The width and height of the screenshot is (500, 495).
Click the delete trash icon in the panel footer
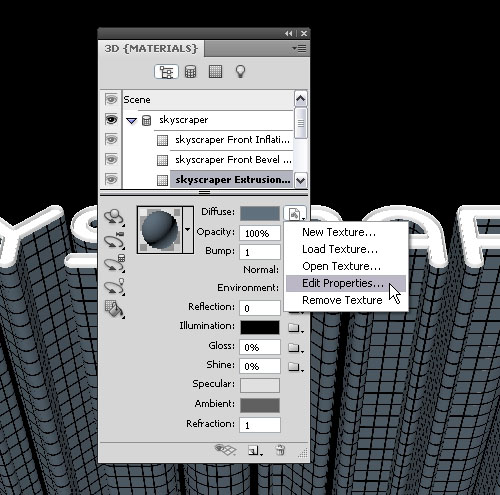point(280,451)
